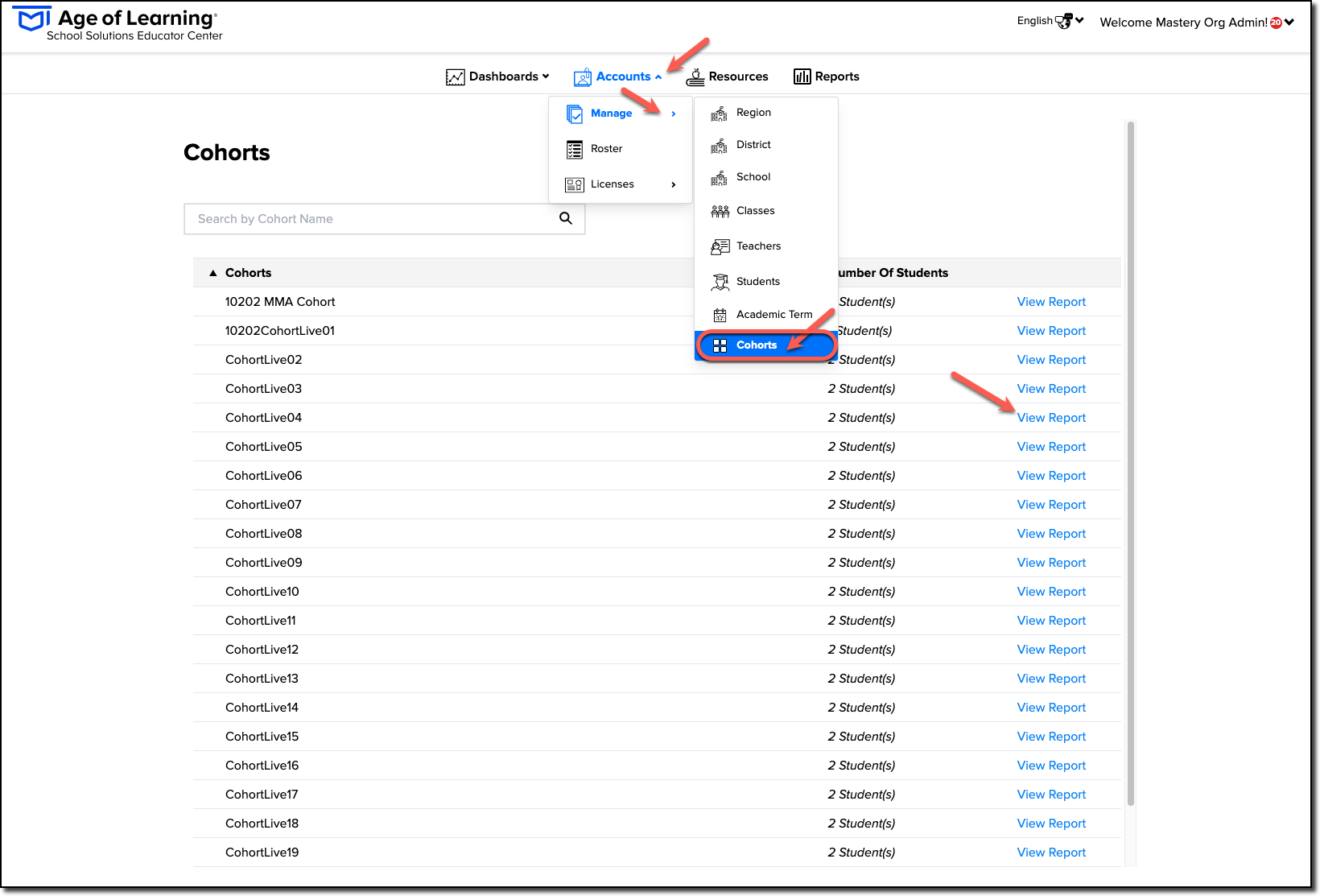1320x896 pixels.
Task: Click the Students graduate icon
Action: point(720,283)
